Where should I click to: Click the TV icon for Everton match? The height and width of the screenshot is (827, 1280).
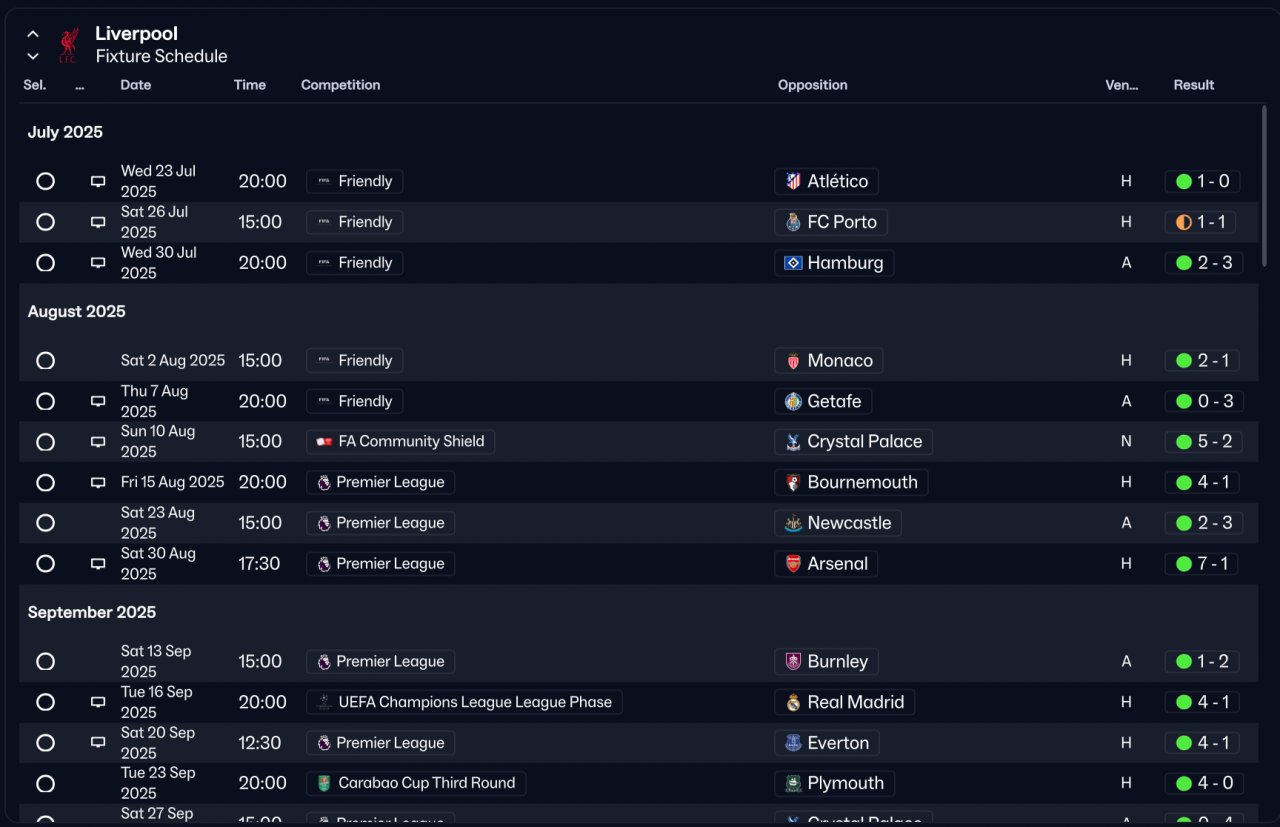98,743
